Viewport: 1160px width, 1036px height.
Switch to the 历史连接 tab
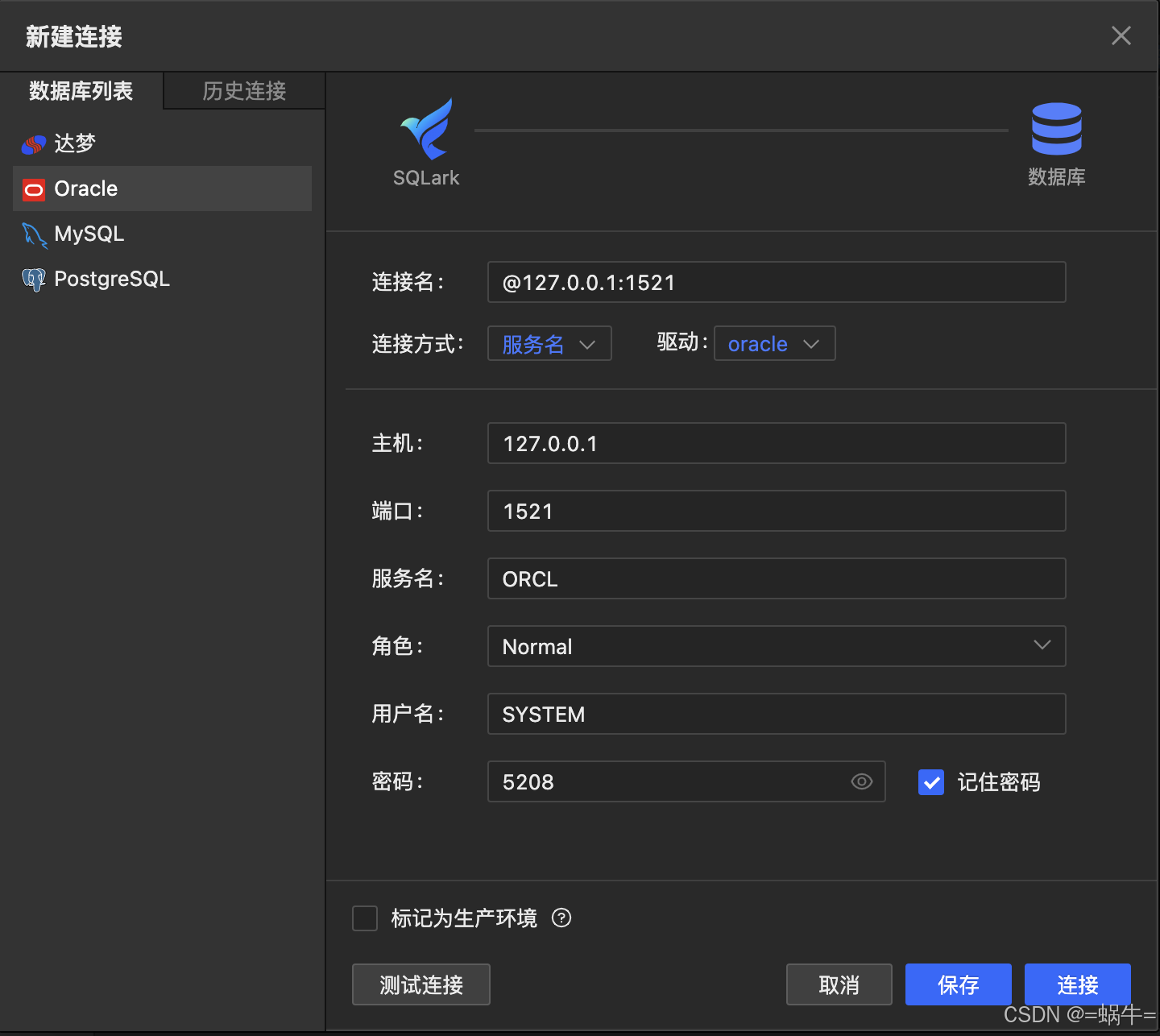[x=244, y=90]
